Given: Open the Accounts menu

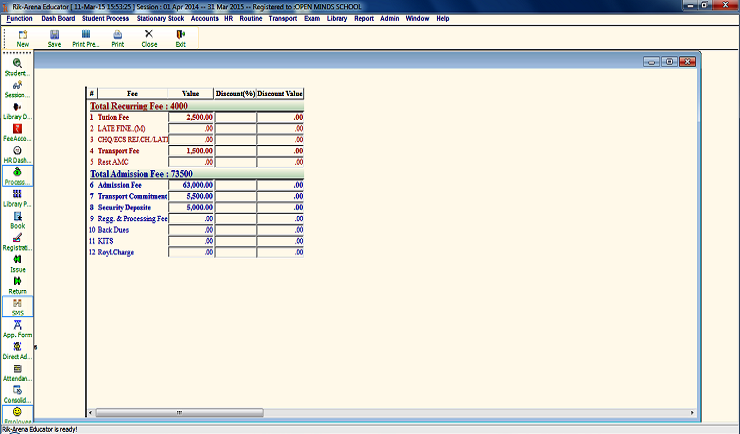Looking at the screenshot, I should [x=204, y=18].
